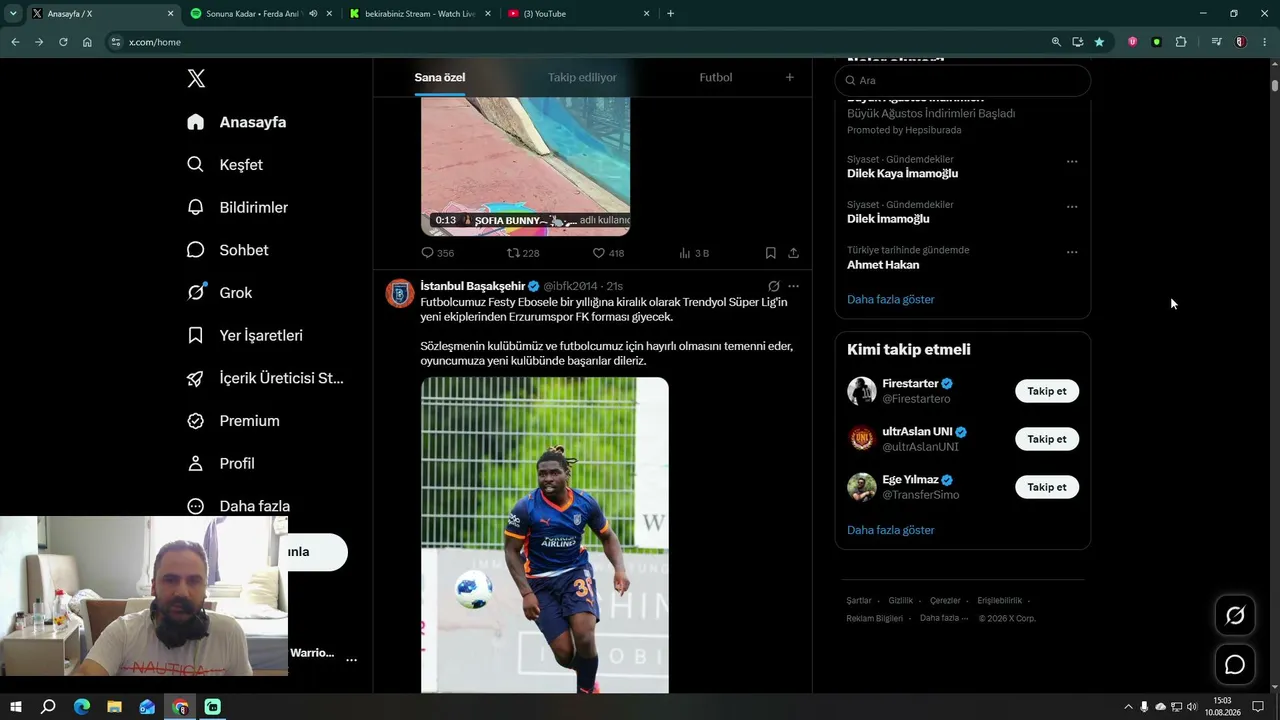Switch to the Sana özel tab
The height and width of the screenshot is (720, 1280).
coord(440,77)
